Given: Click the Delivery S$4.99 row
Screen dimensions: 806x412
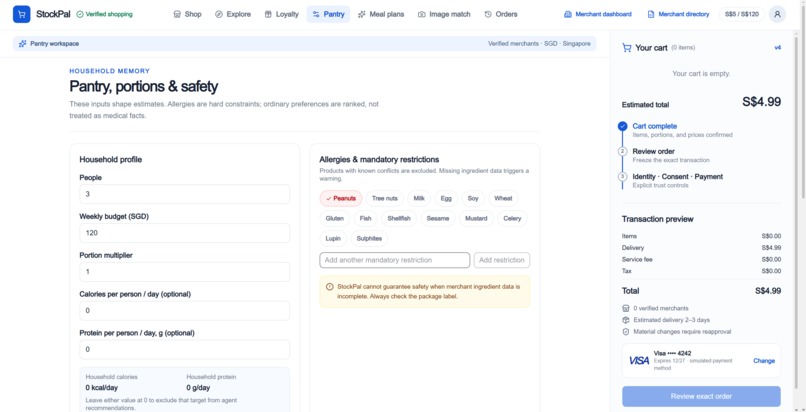Looking at the screenshot, I should [x=701, y=248].
